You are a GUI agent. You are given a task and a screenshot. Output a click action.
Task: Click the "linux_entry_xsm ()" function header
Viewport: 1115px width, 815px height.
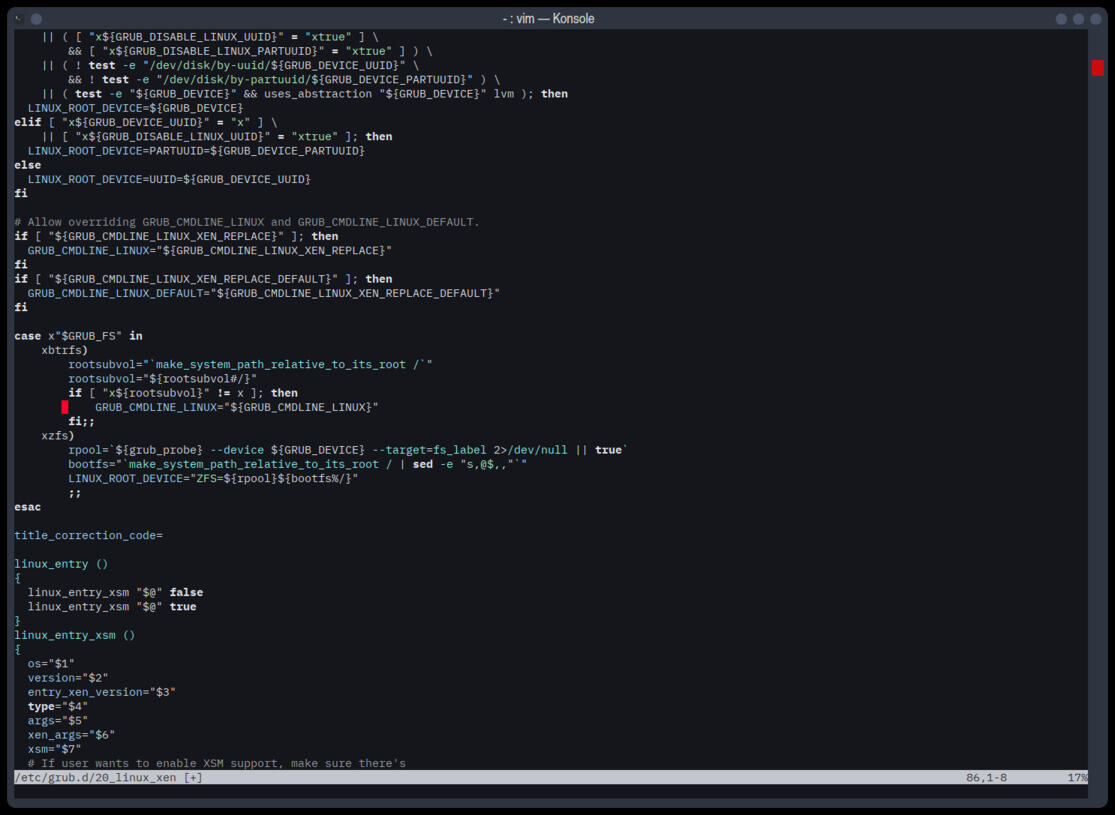tap(75, 634)
